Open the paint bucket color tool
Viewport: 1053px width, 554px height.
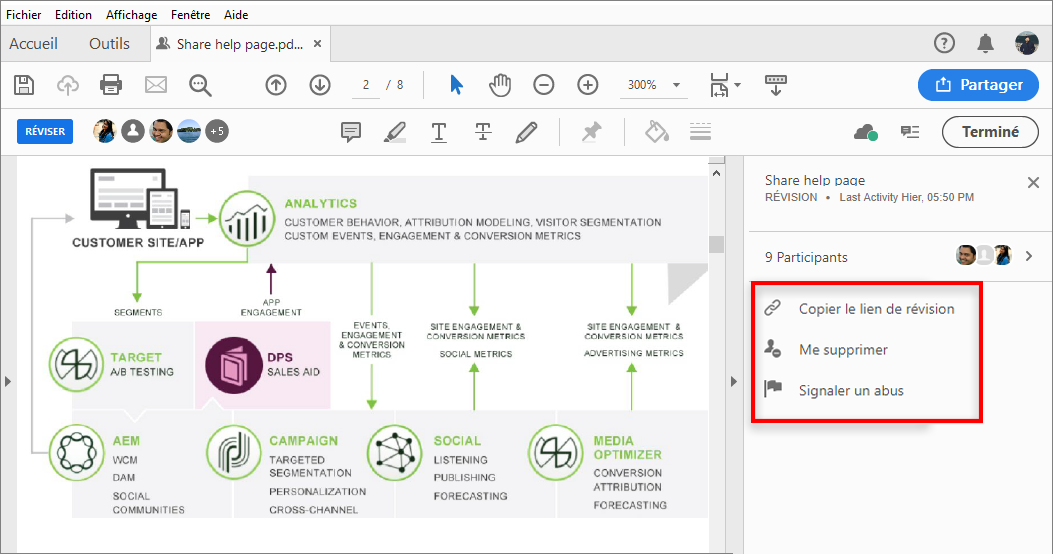(656, 132)
